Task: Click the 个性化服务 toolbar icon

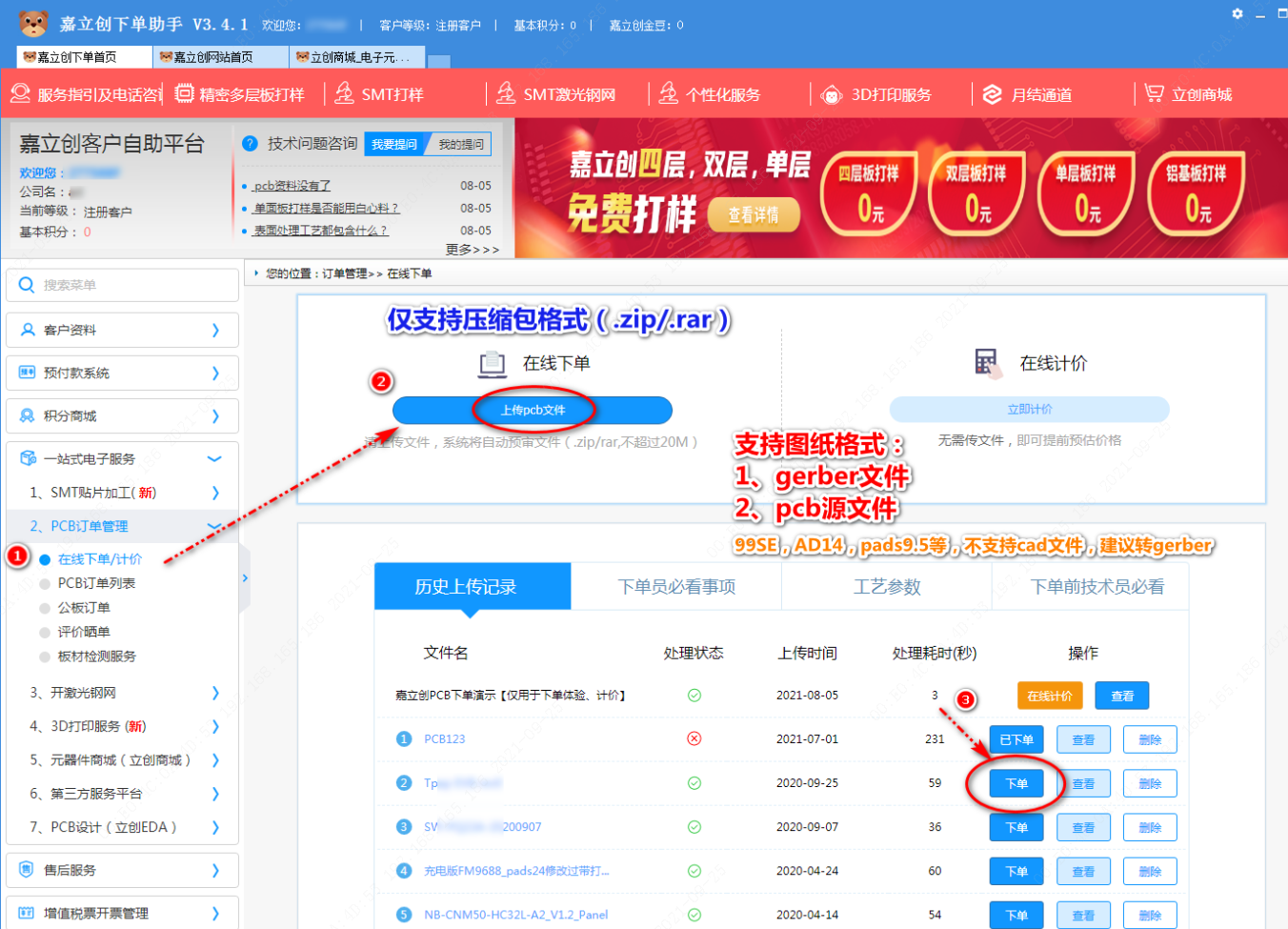Action: coord(669,93)
